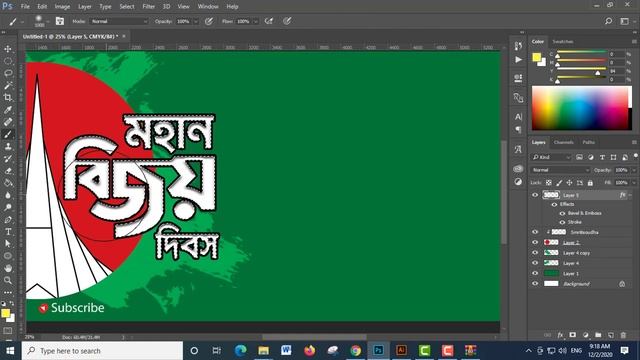Select the Path Selection tool
640x360 pixels.
click(x=8, y=244)
